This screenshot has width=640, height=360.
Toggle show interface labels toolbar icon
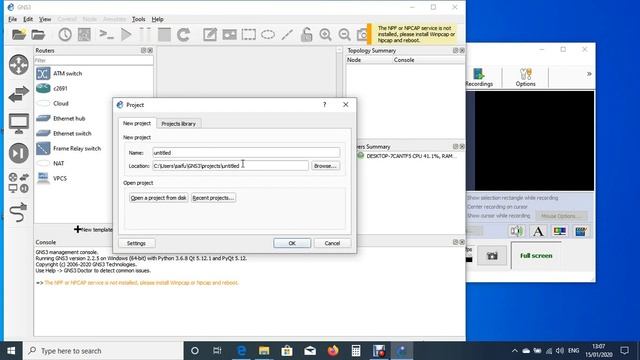coord(84,34)
